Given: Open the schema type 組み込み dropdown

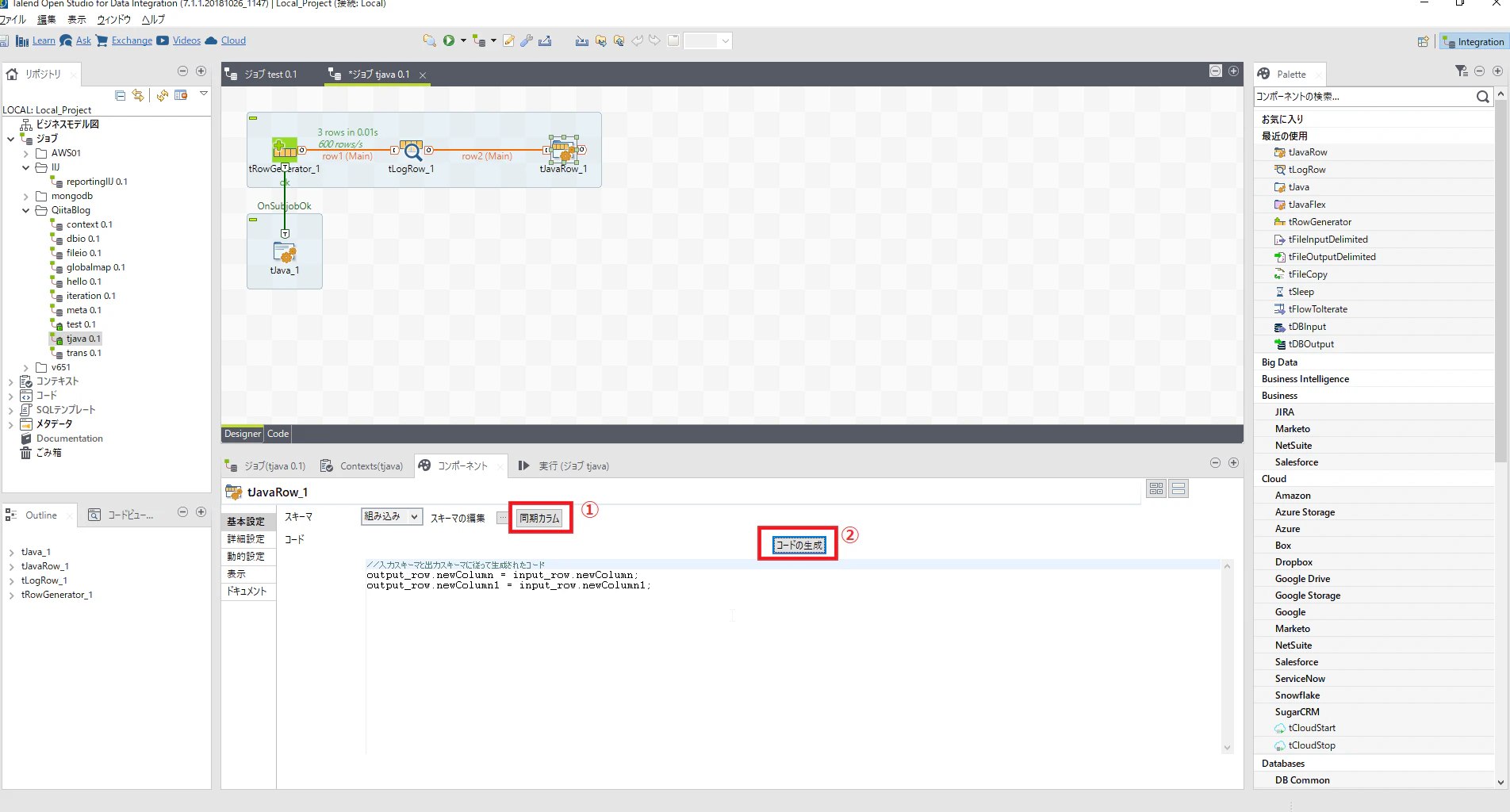Looking at the screenshot, I should [x=391, y=516].
